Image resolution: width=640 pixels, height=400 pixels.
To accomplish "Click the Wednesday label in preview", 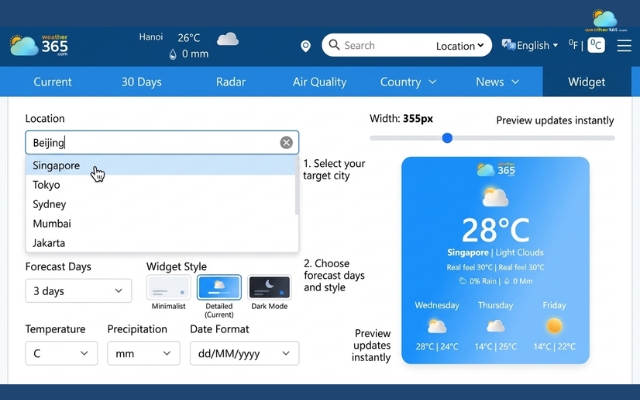I will (437, 305).
